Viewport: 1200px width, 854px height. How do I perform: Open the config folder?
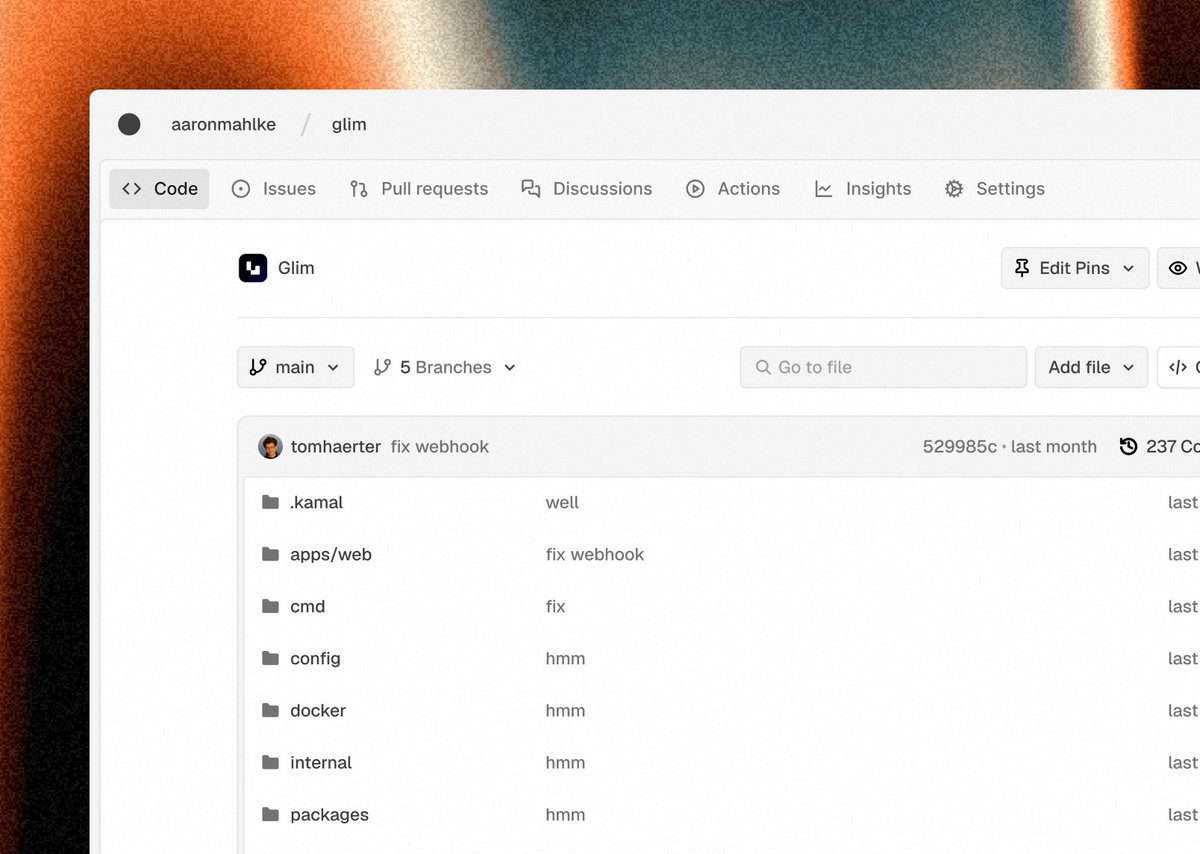315,659
